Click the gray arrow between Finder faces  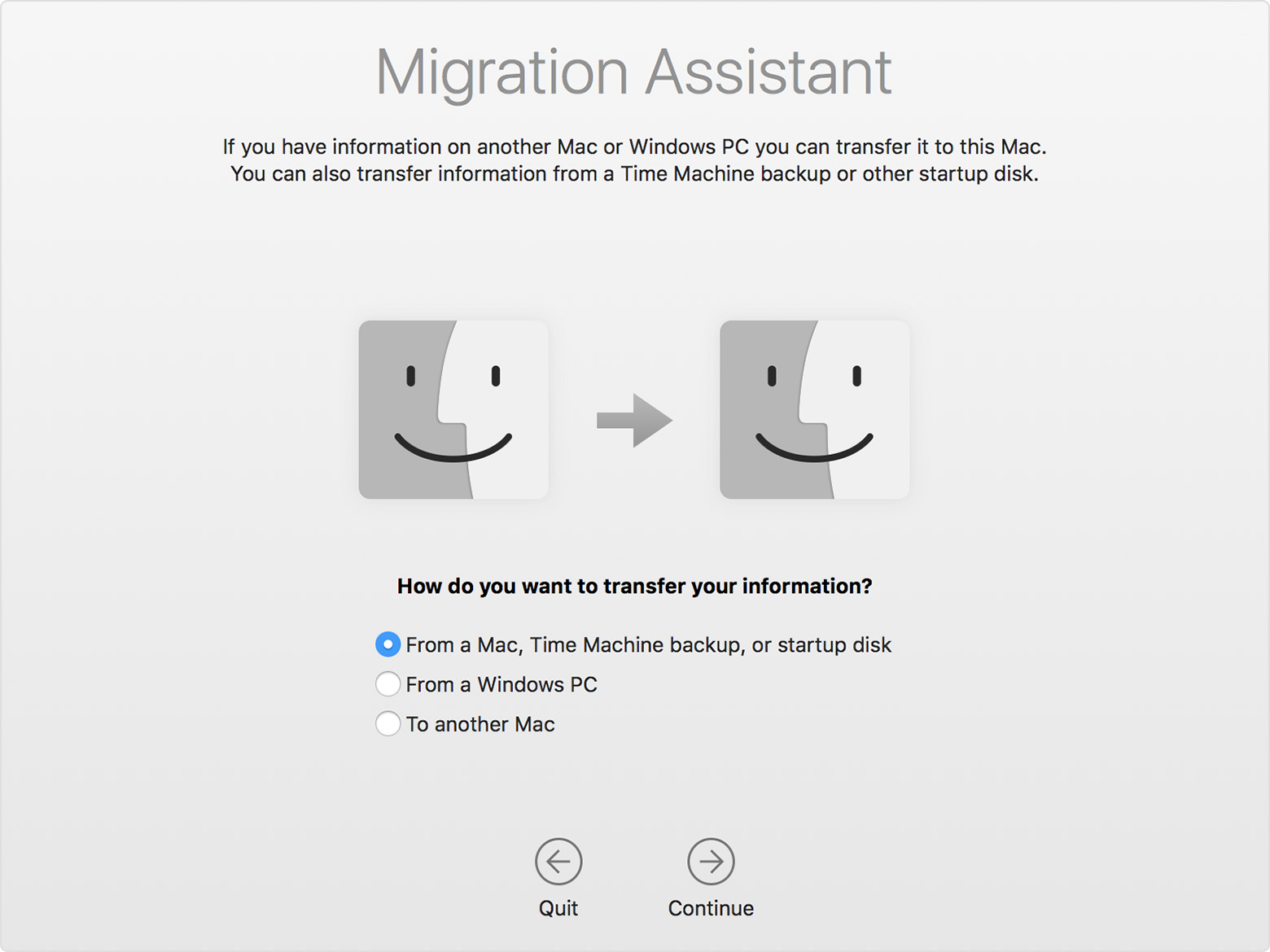click(x=634, y=421)
